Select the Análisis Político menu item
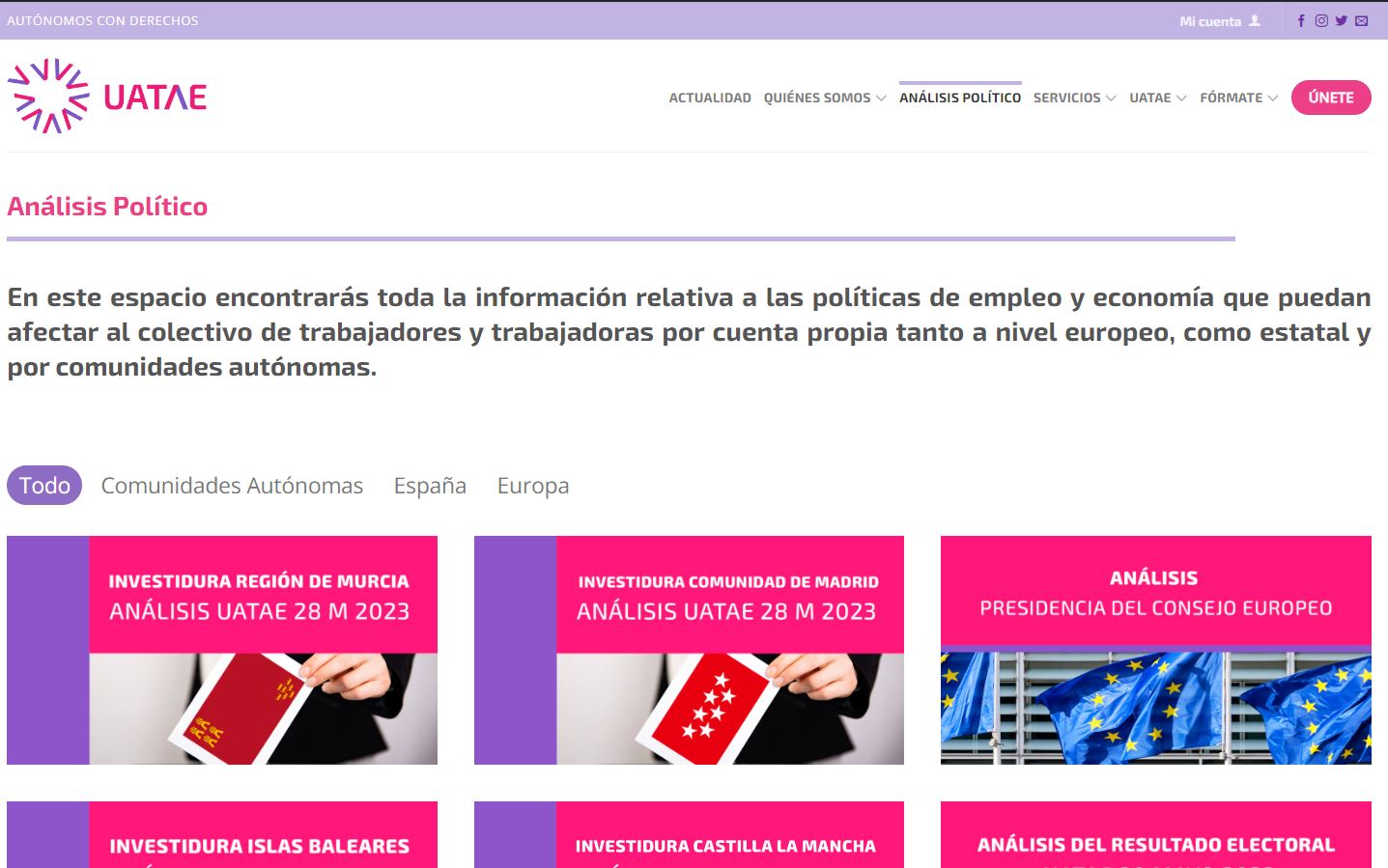The height and width of the screenshot is (868, 1388). (960, 98)
